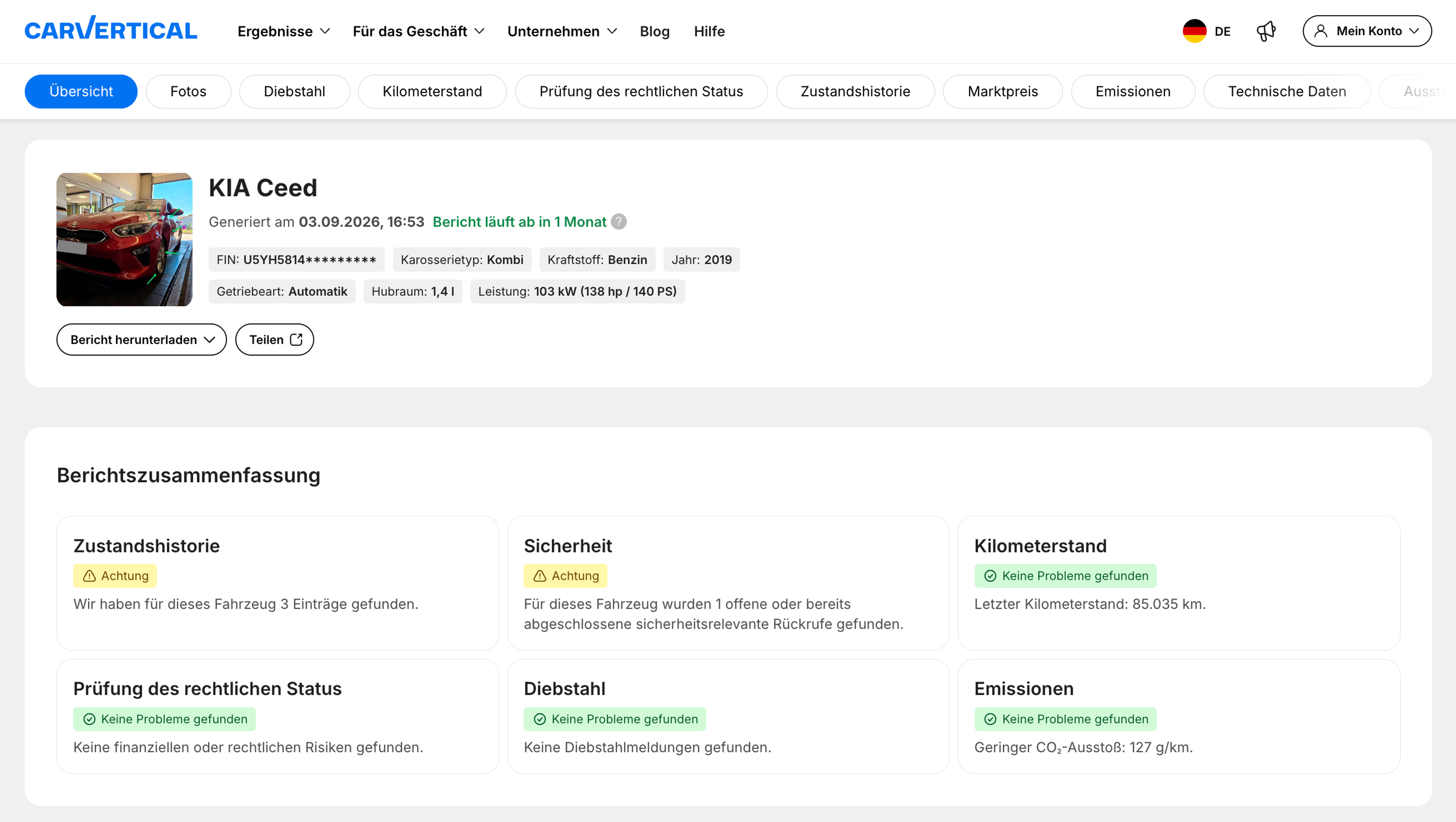The image size is (1456, 822).
Task: Click the 'Bericht läuft ab in 1 Monat' text
Action: (x=519, y=221)
